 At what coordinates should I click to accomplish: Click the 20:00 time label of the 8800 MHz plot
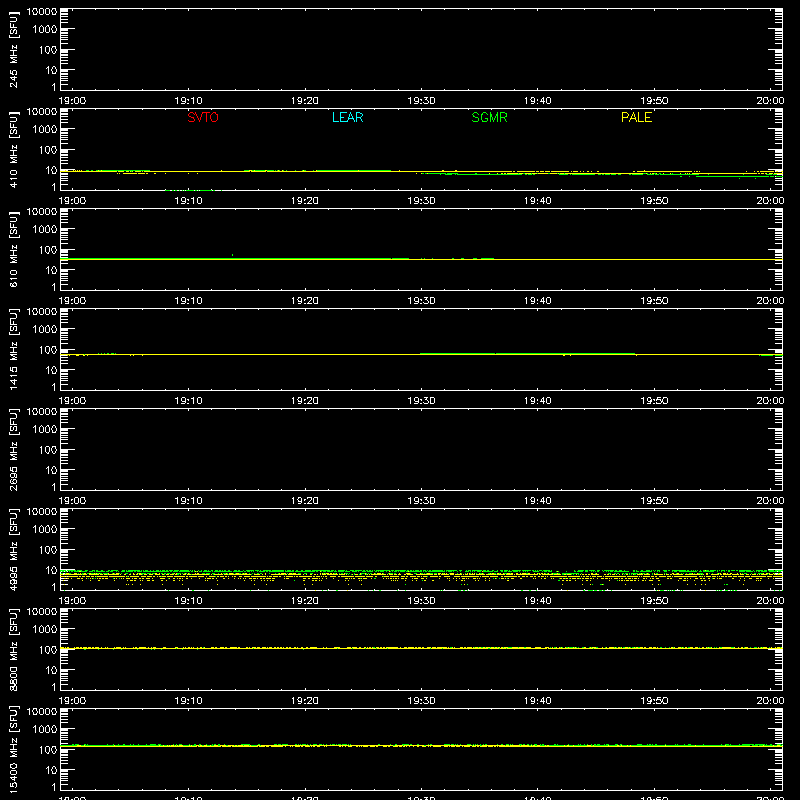(770, 701)
